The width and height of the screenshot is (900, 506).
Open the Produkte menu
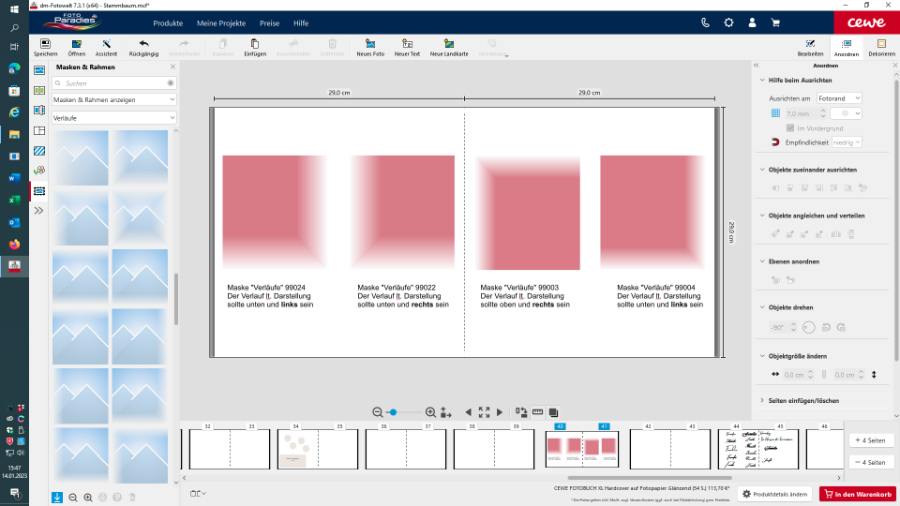tap(168, 22)
